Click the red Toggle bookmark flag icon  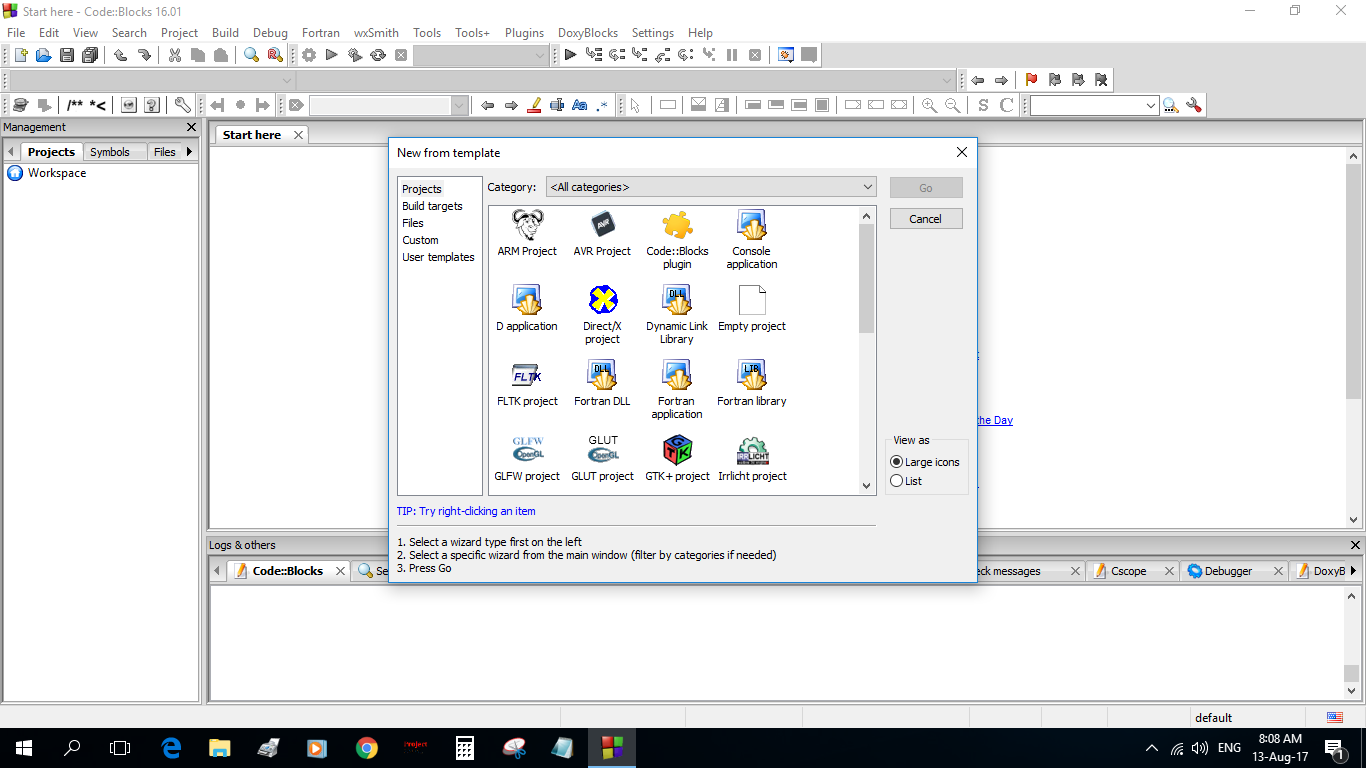pyautogui.click(x=1031, y=80)
